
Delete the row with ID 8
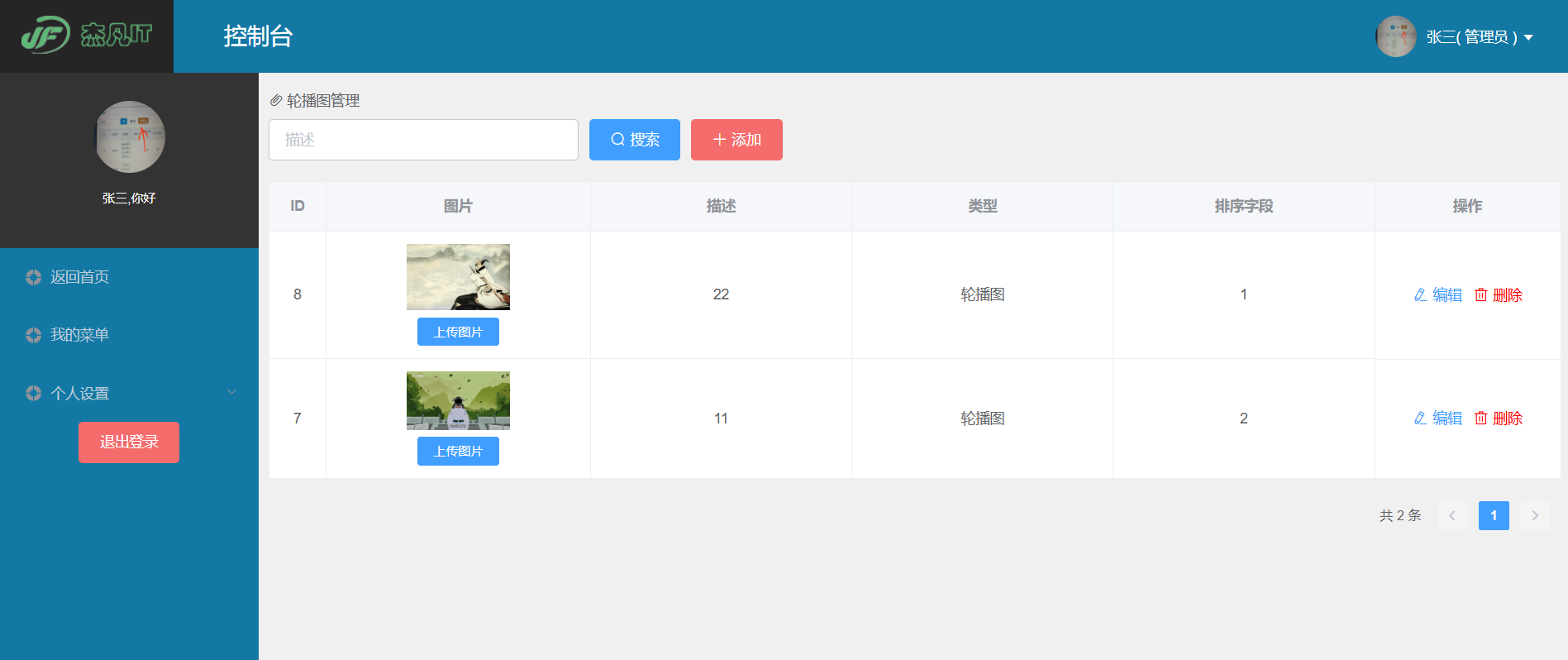[x=1499, y=295]
